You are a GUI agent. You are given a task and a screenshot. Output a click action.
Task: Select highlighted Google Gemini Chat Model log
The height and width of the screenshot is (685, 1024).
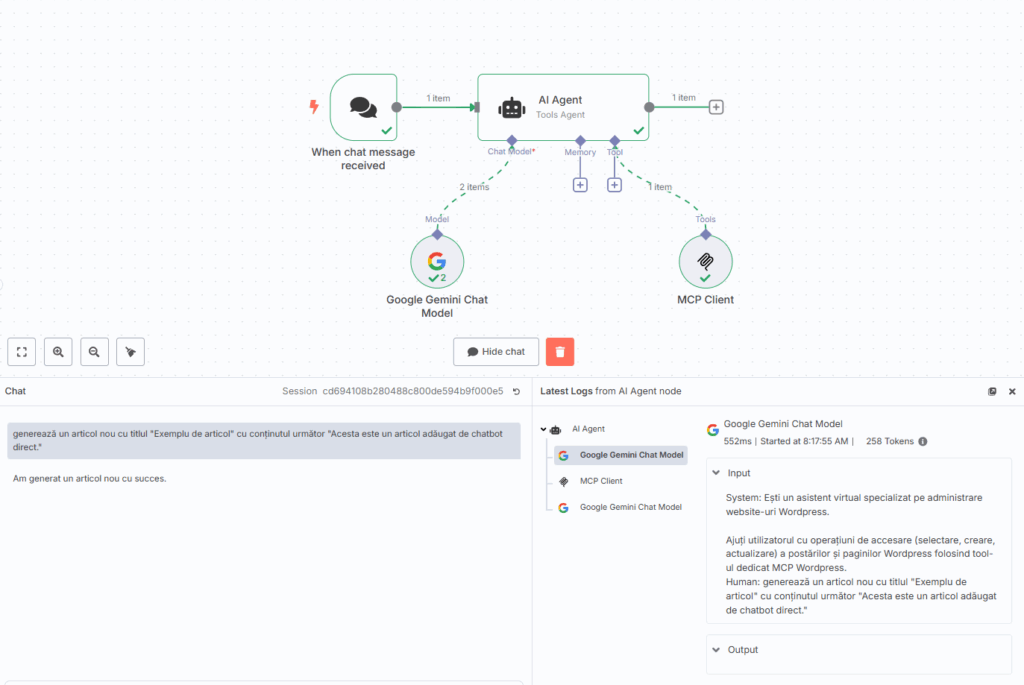(621, 455)
